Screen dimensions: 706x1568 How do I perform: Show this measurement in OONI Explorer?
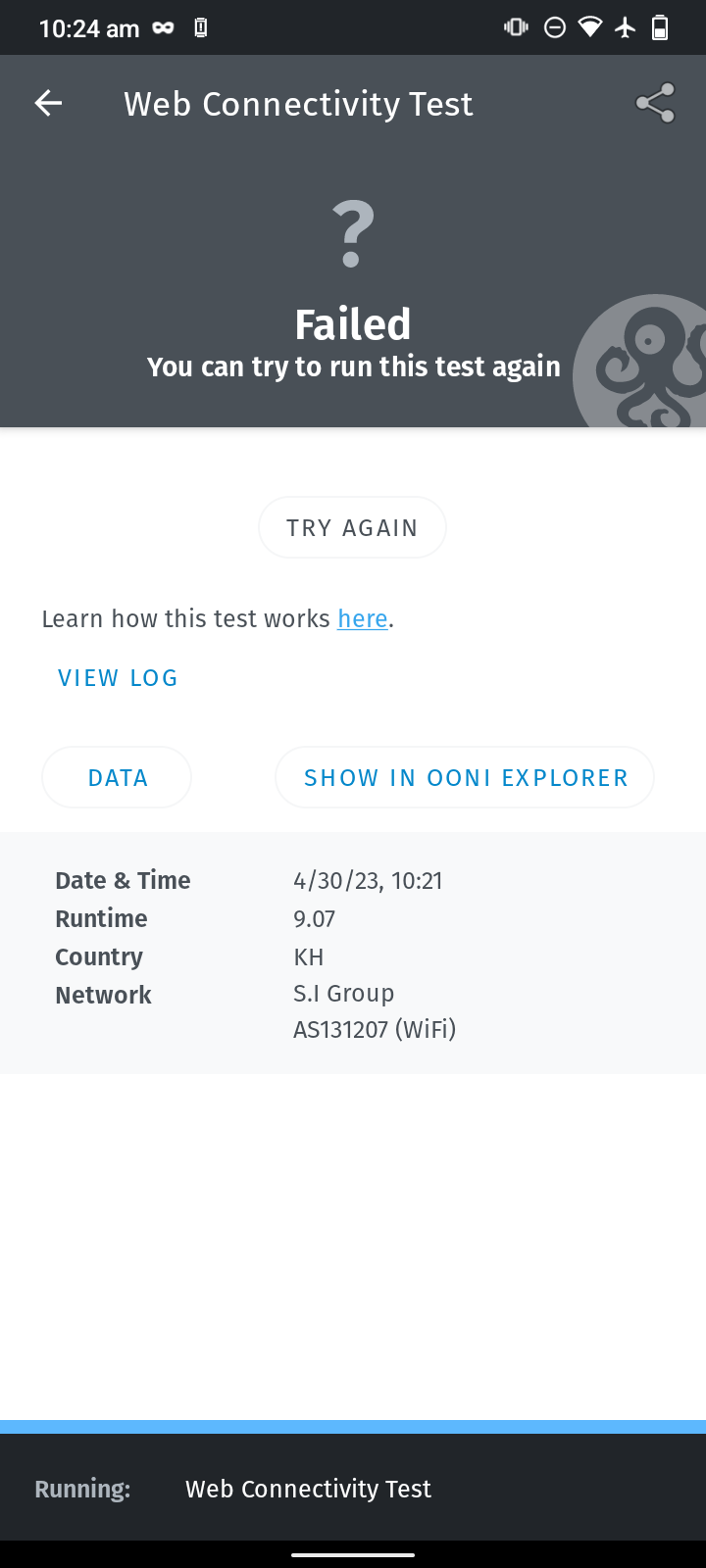click(x=465, y=776)
